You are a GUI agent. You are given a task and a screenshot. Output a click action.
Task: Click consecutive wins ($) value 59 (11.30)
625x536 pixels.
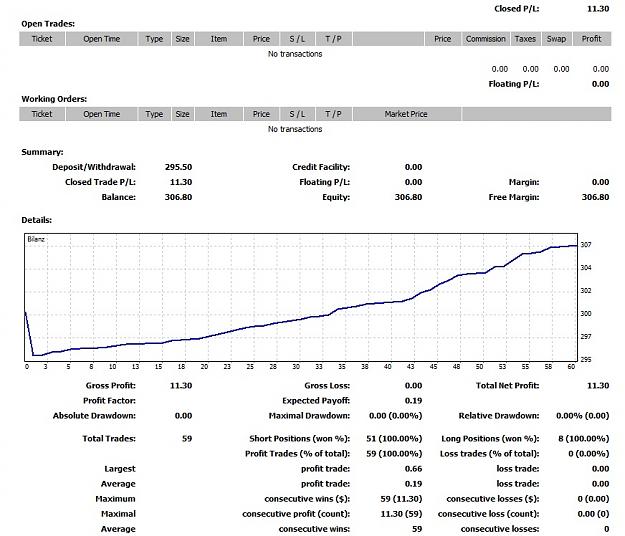click(401, 499)
